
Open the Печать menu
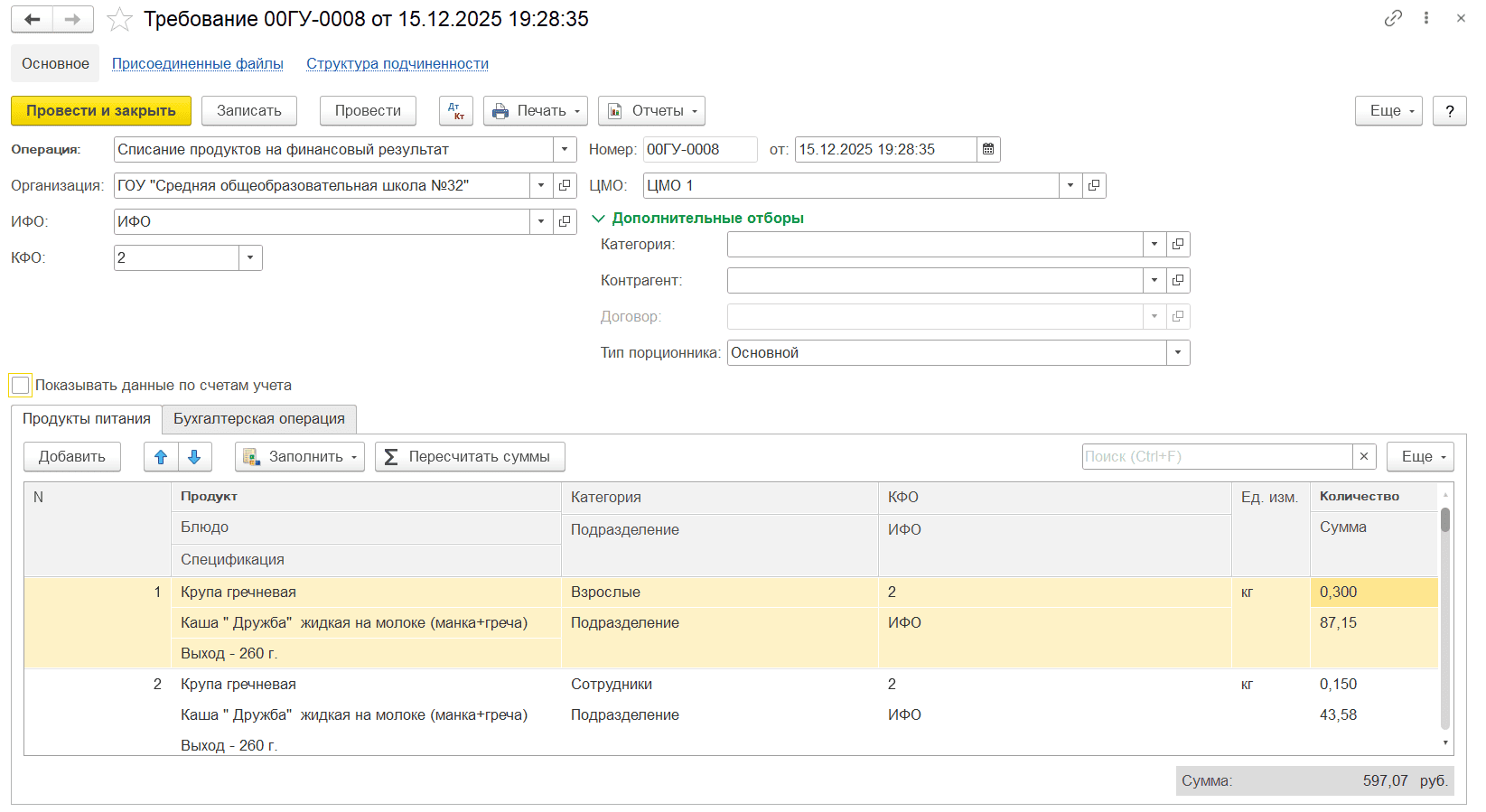(535, 111)
